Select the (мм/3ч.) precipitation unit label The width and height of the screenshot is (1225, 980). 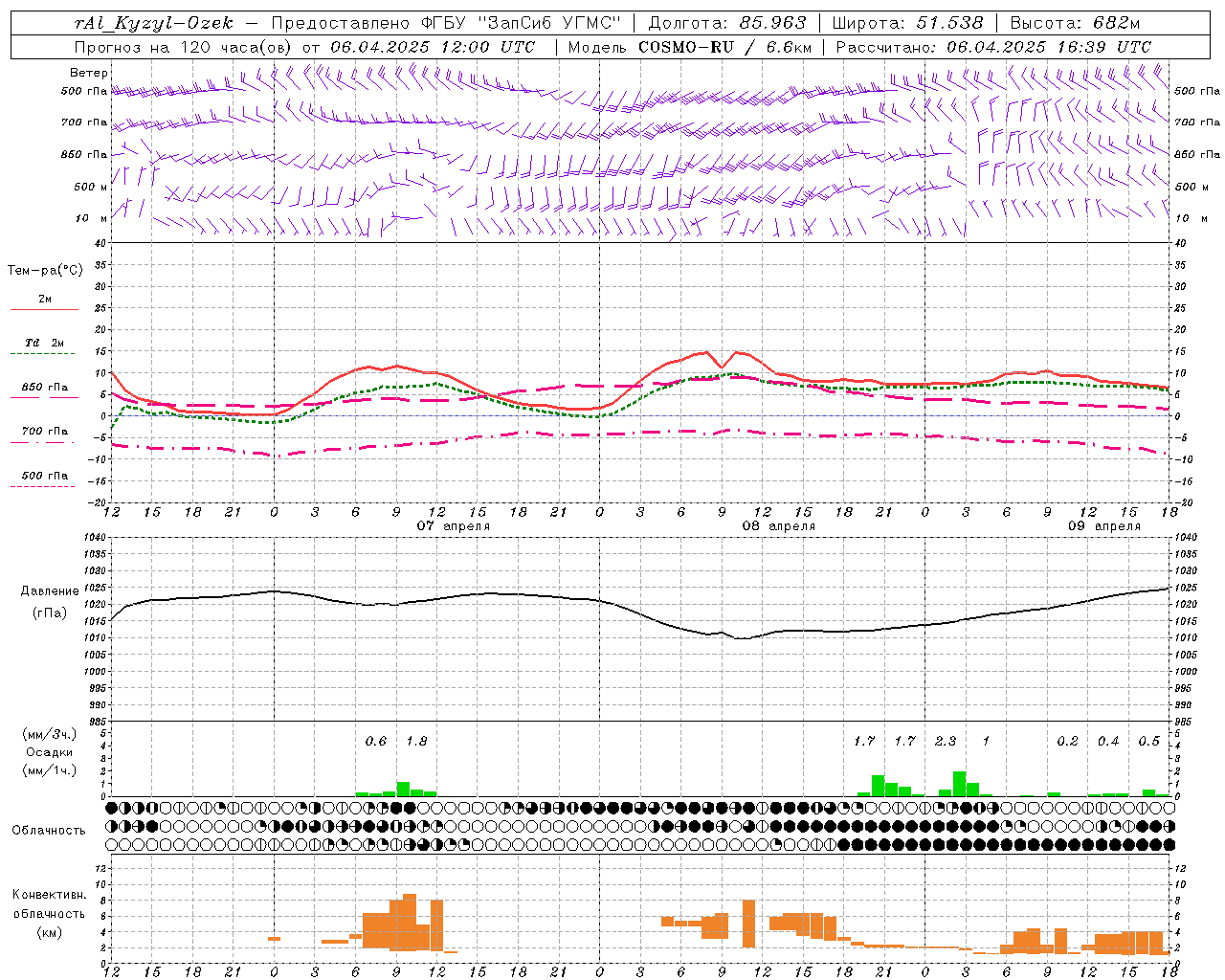coord(49,735)
